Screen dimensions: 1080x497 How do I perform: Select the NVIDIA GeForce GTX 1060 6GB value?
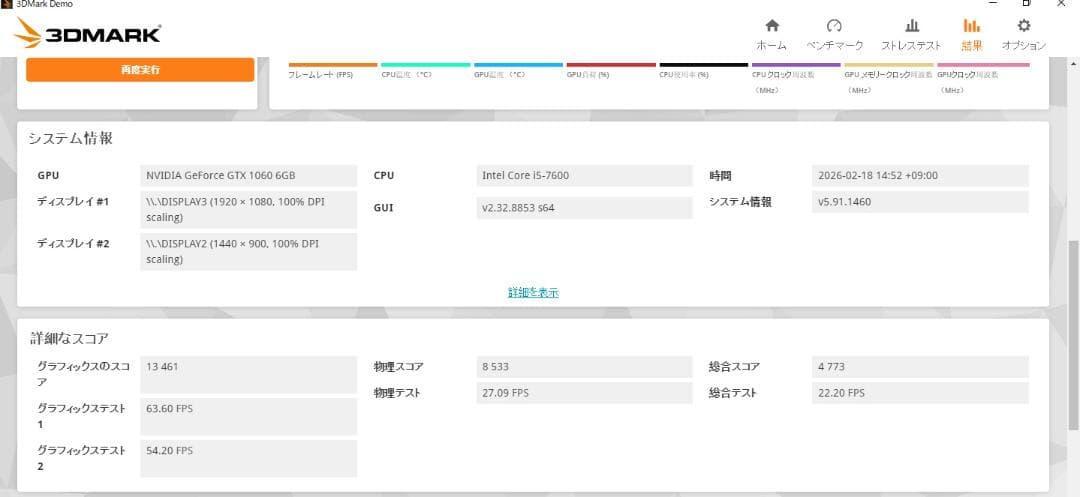pos(249,176)
